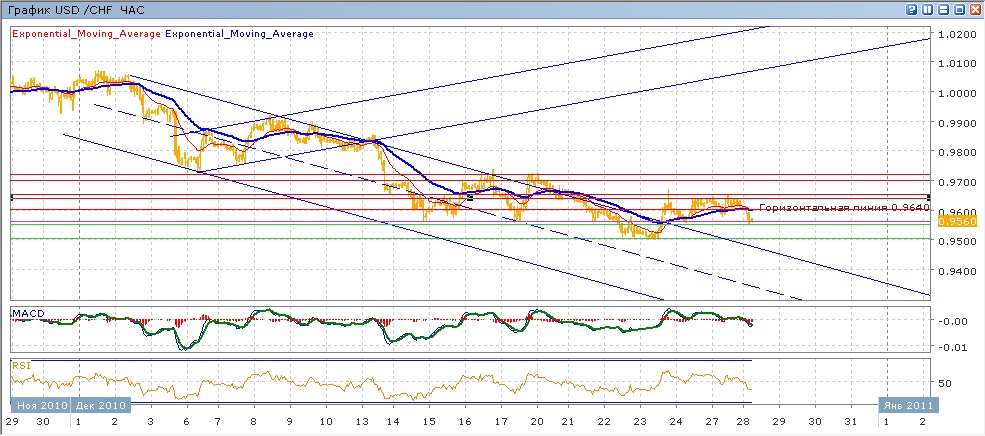Select the 'Горизонтальная линия 0.9640' label
This screenshot has width=985, height=436.
pyautogui.click(x=844, y=207)
